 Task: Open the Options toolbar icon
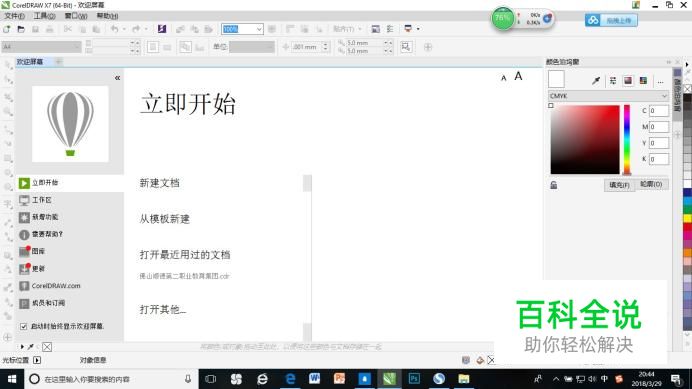point(390,29)
